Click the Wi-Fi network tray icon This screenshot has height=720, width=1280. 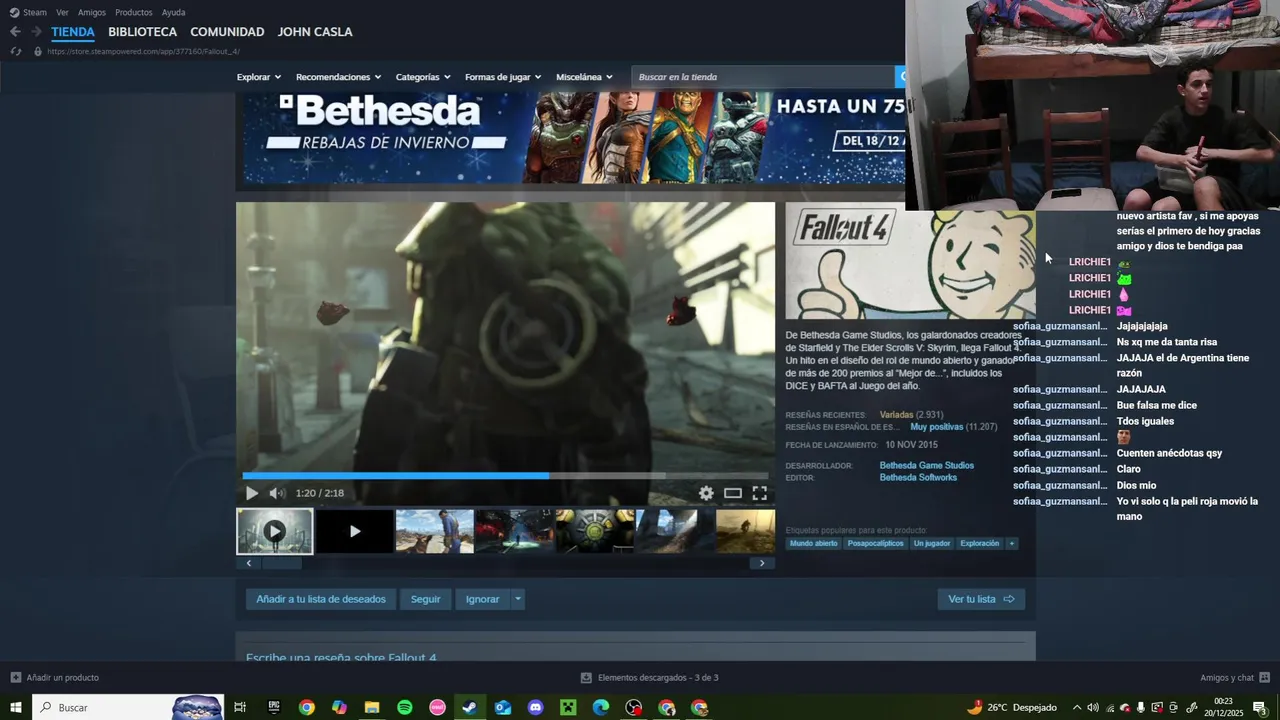coord(1109,708)
